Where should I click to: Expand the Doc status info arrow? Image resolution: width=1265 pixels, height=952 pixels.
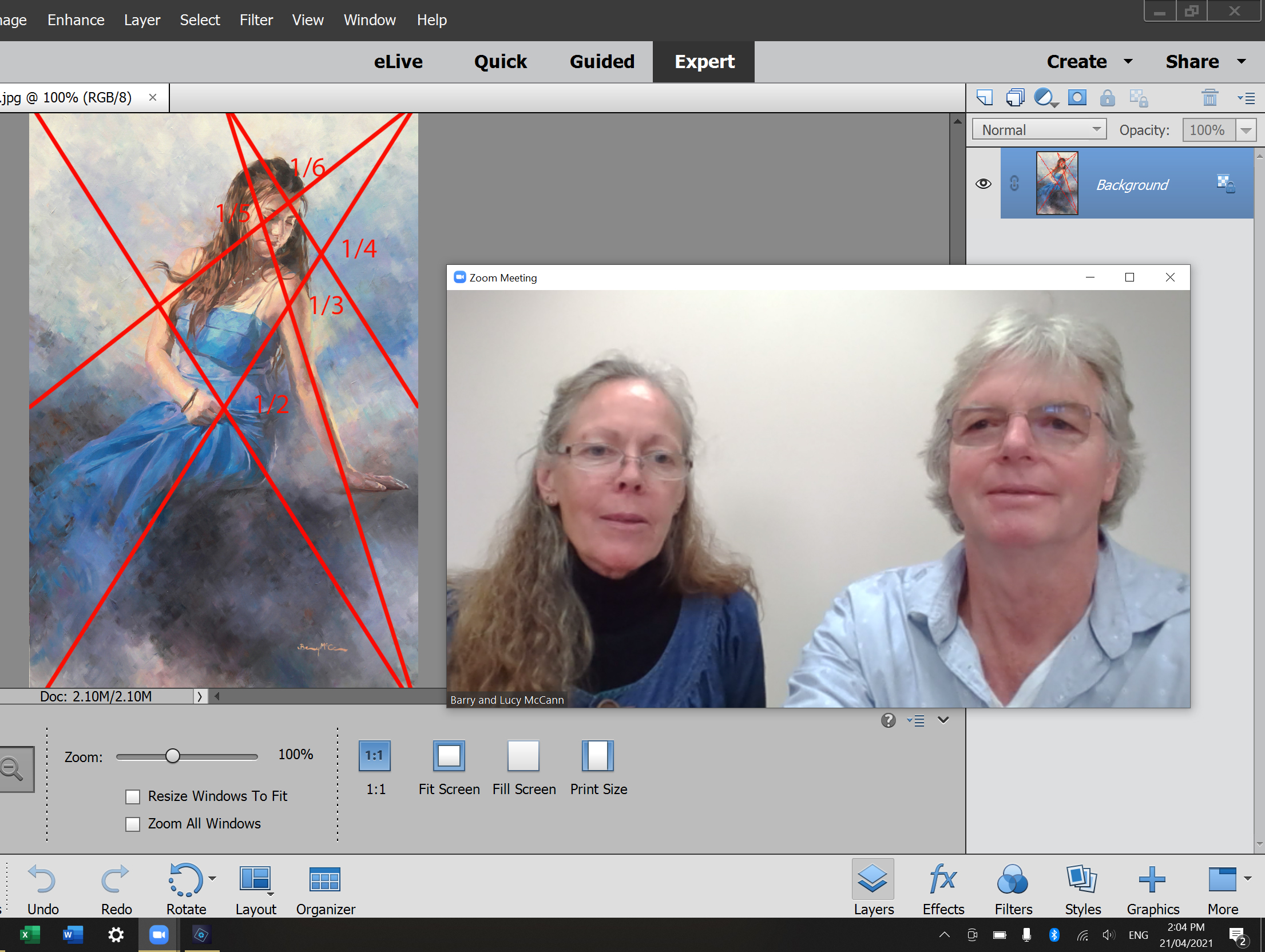(199, 697)
